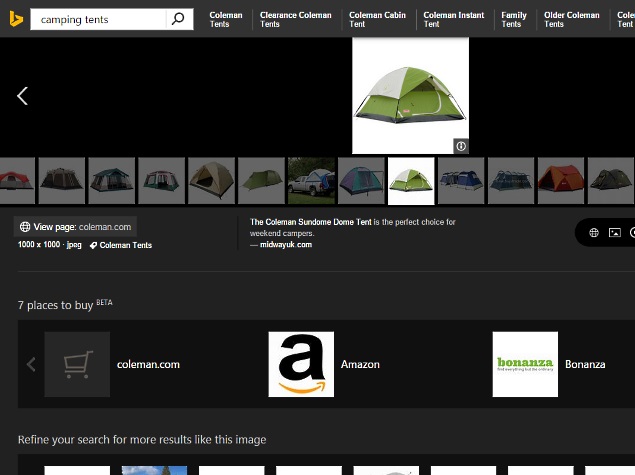Image resolution: width=635 pixels, height=475 pixels.
Task: Open the Bonanza store link
Action: point(585,364)
